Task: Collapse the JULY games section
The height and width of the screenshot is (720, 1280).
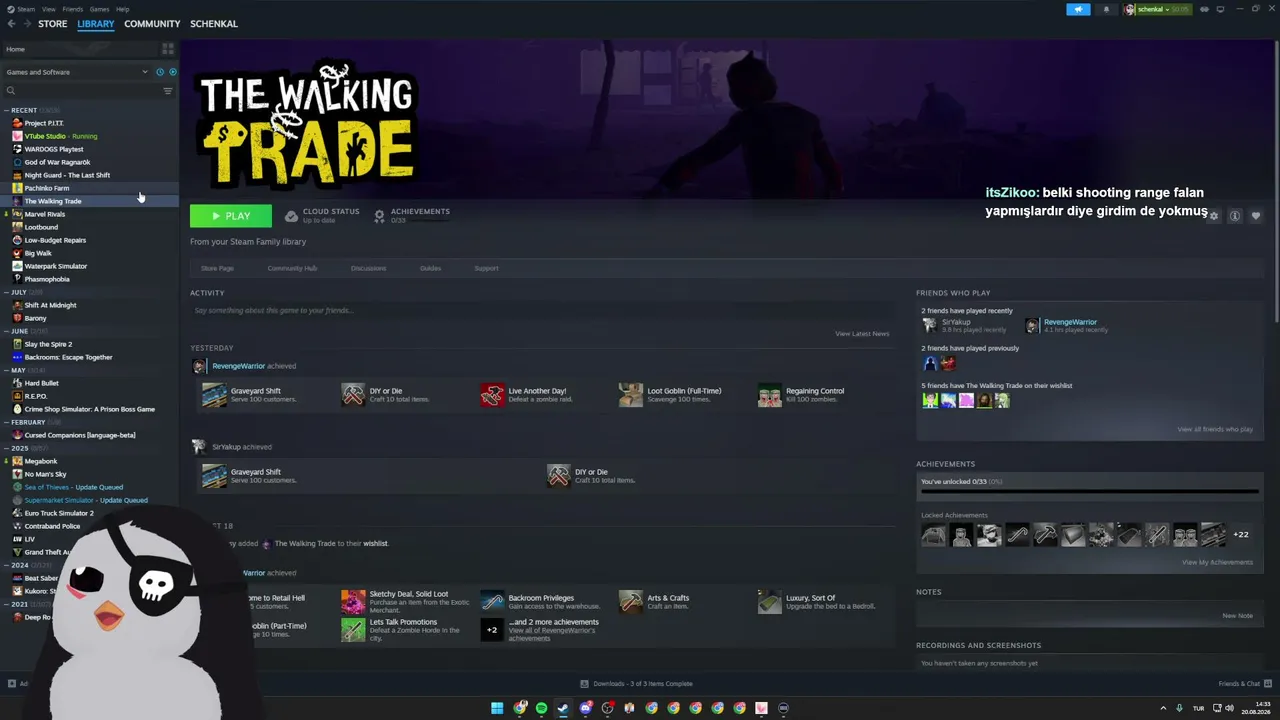Action: [6, 292]
